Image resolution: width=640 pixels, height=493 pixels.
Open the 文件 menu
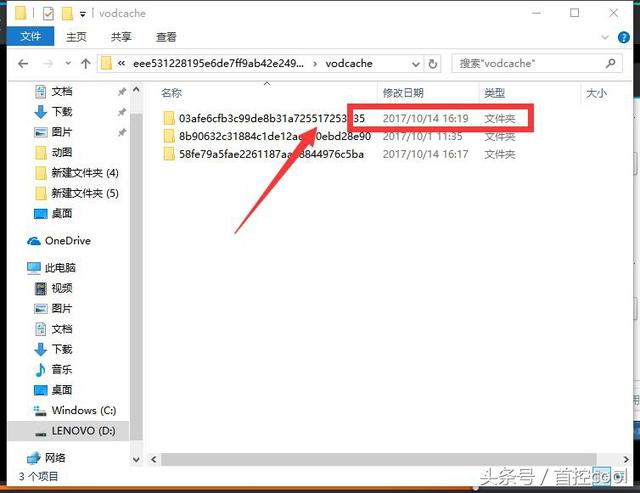pyautogui.click(x=30, y=37)
